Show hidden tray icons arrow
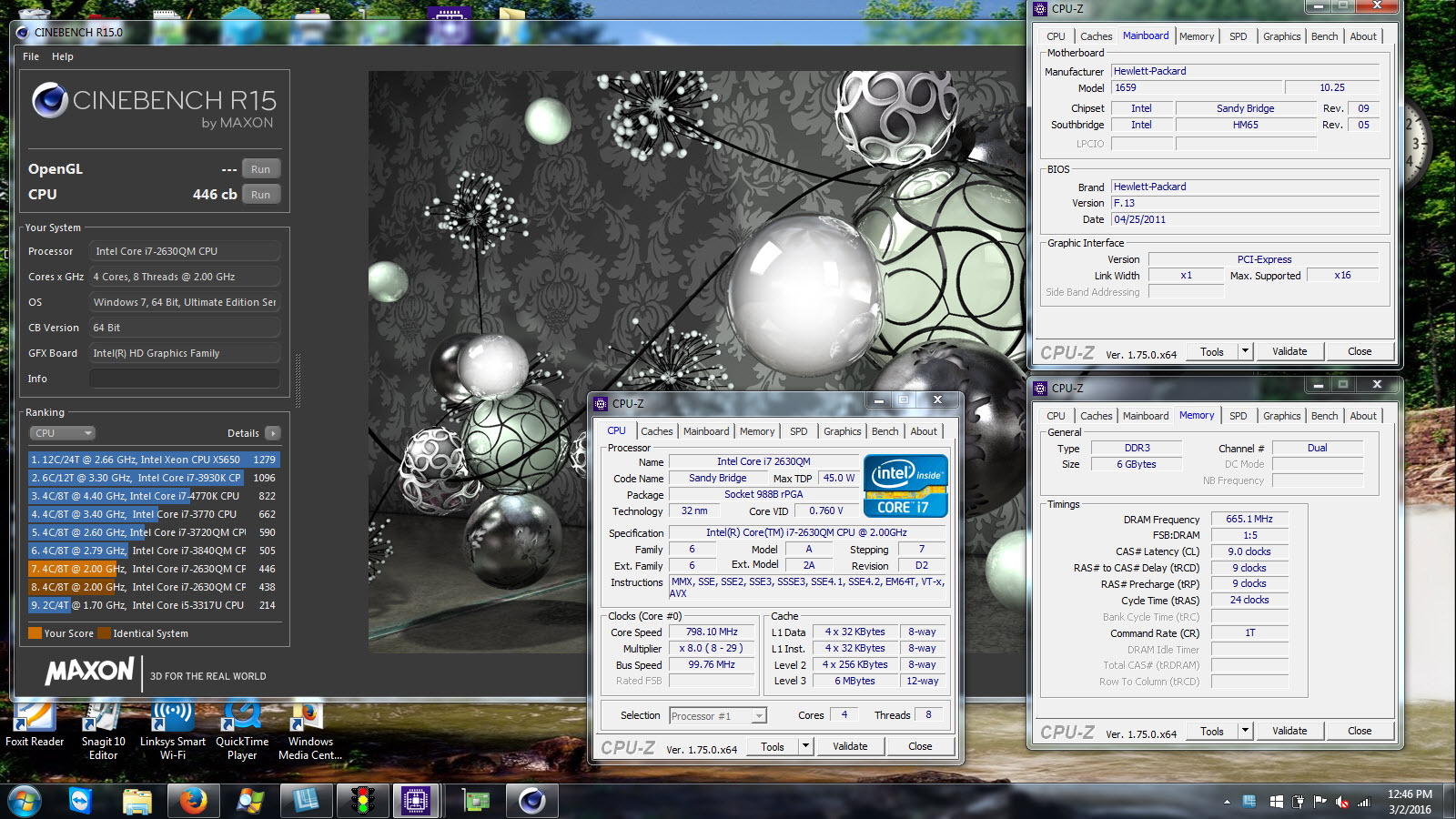Viewport: 1456px width, 819px height. click(x=1227, y=802)
